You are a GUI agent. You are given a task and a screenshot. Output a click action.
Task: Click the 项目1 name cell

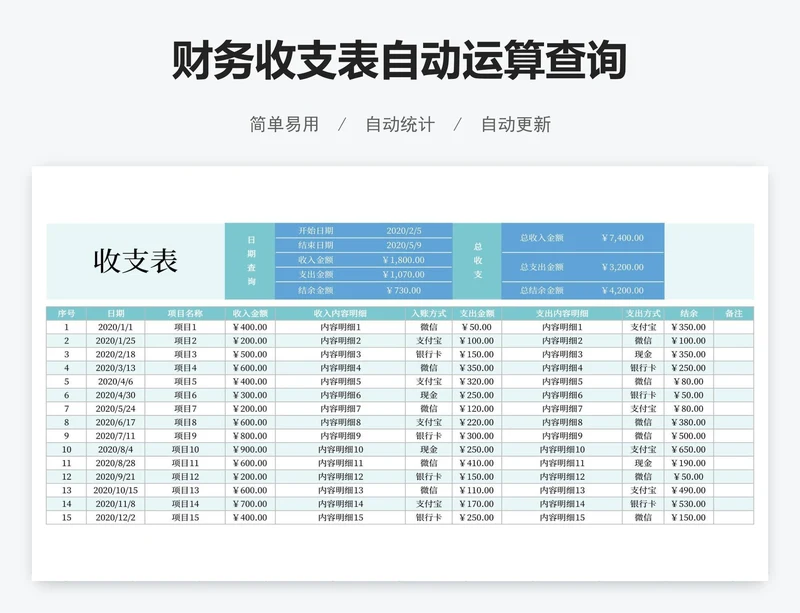tap(185, 327)
